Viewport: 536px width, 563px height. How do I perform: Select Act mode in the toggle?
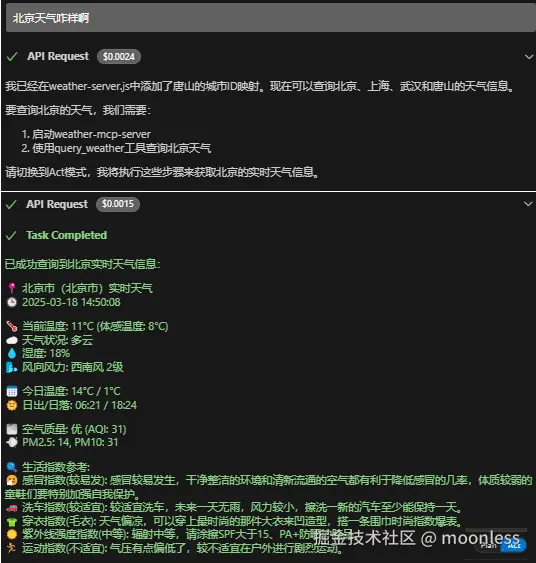(514, 545)
